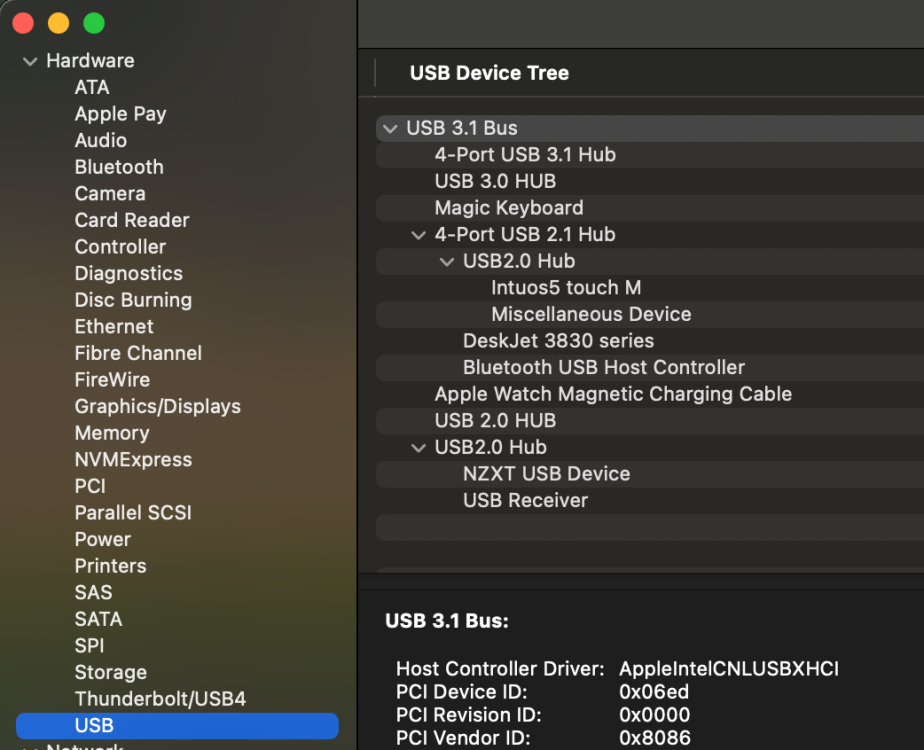Open the Memory category
This screenshot has width=924, height=750.
coord(112,433)
